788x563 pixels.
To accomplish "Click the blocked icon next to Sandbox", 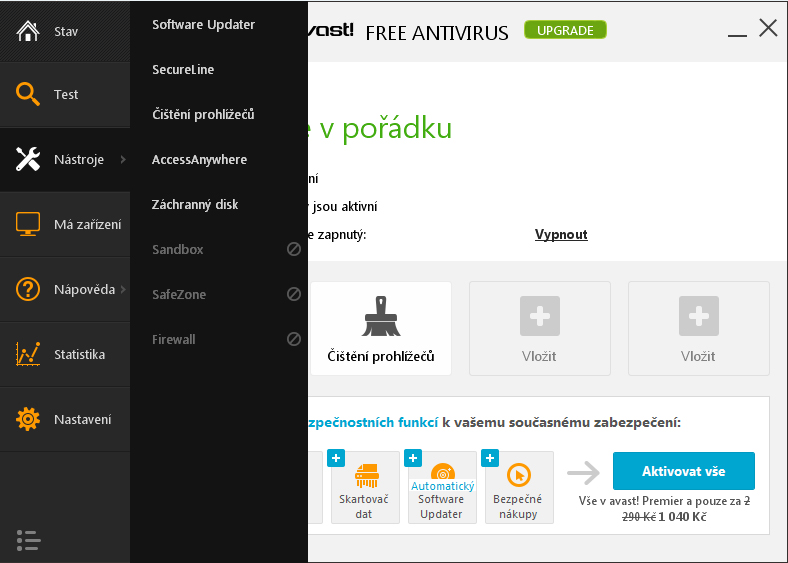I will (294, 249).
